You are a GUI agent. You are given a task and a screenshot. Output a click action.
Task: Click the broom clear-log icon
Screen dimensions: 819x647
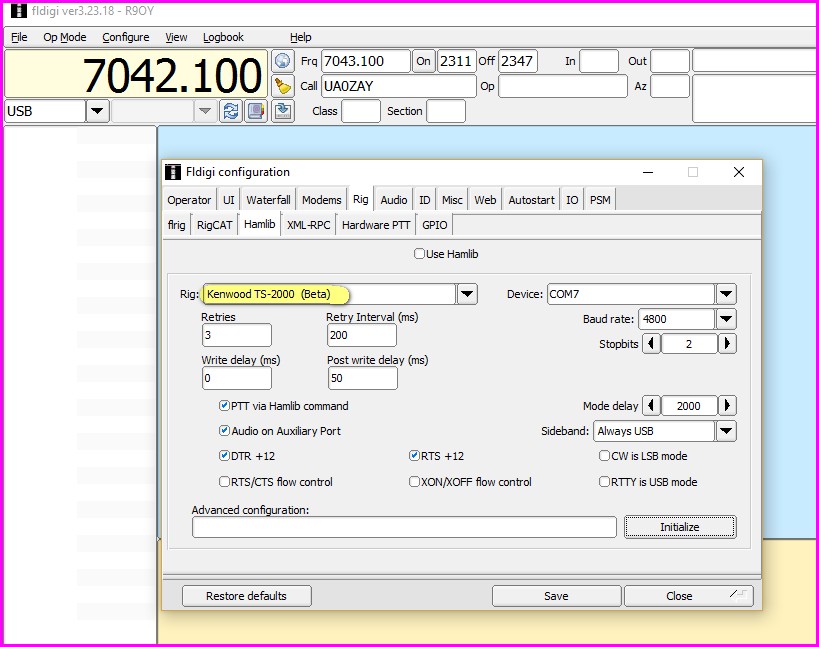[282, 86]
